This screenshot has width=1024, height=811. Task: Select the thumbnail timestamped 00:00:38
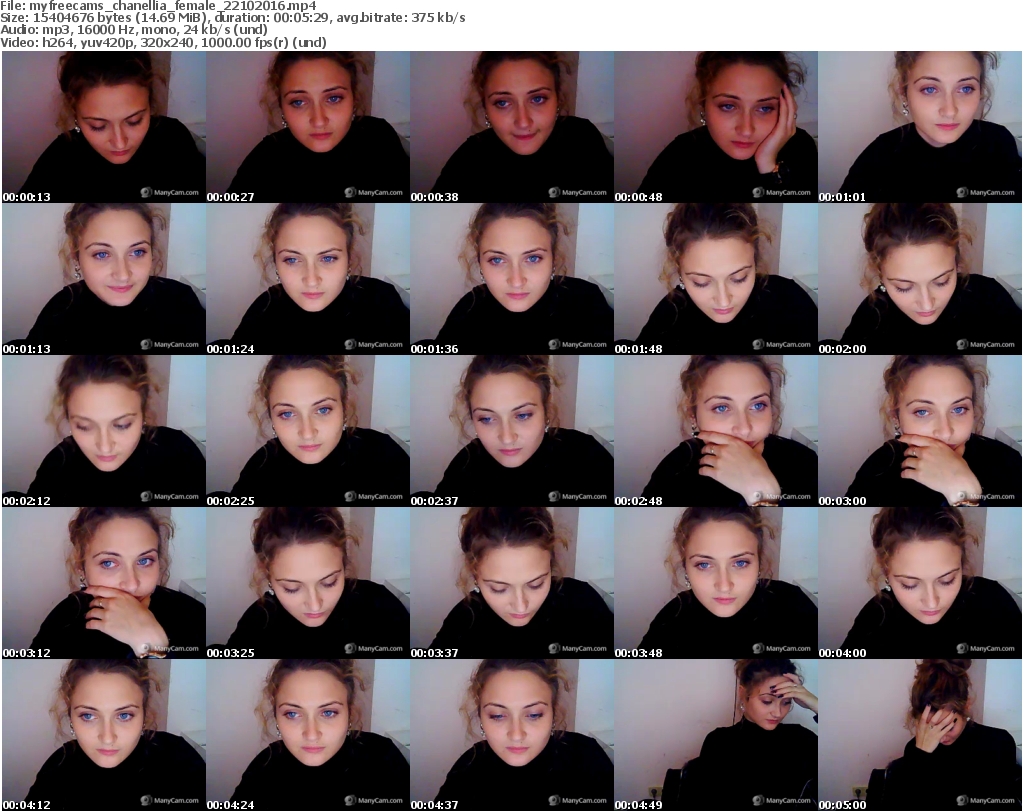(512, 127)
